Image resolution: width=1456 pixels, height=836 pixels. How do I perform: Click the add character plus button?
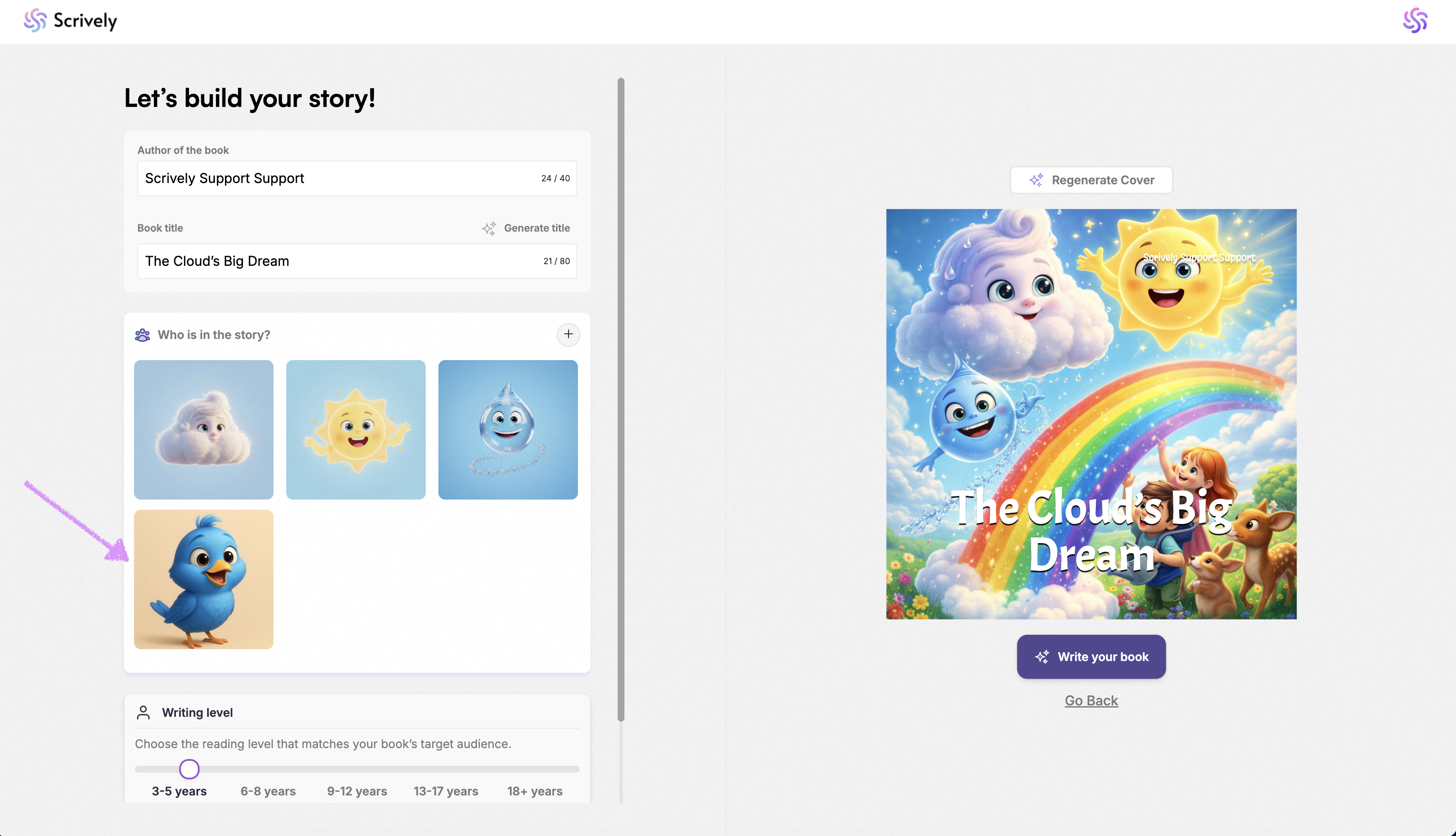point(568,334)
